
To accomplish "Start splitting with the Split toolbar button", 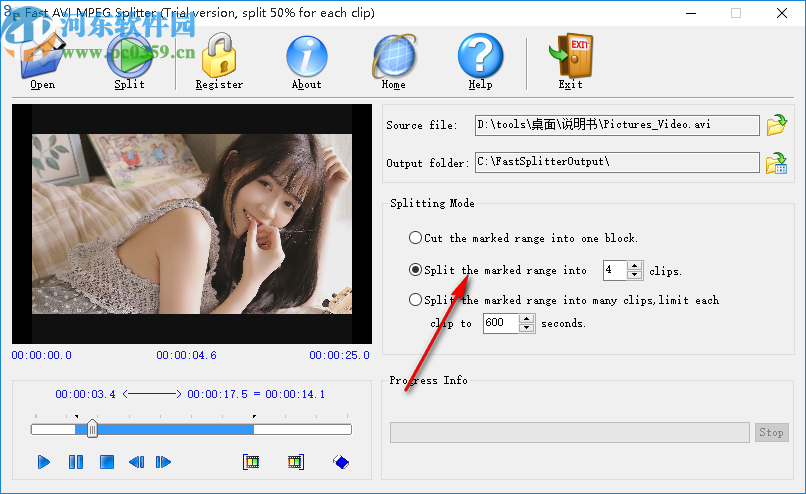I will point(130,62).
